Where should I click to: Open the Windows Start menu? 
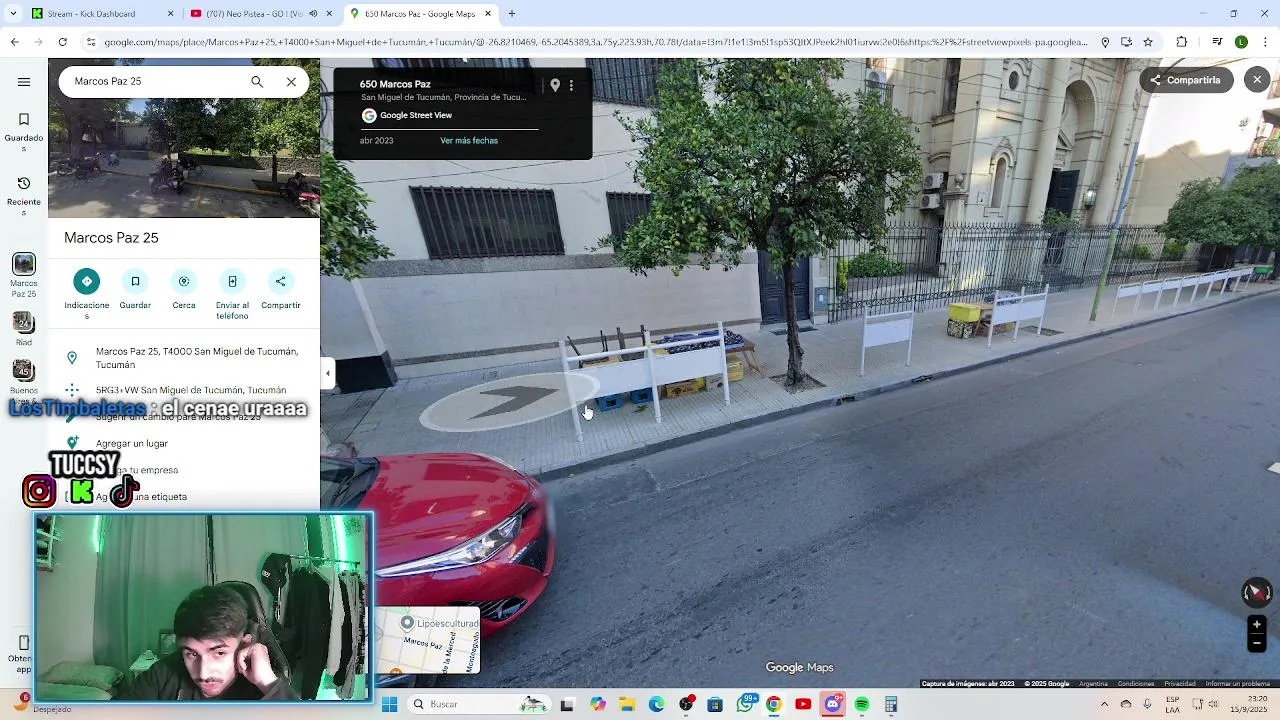[389, 704]
